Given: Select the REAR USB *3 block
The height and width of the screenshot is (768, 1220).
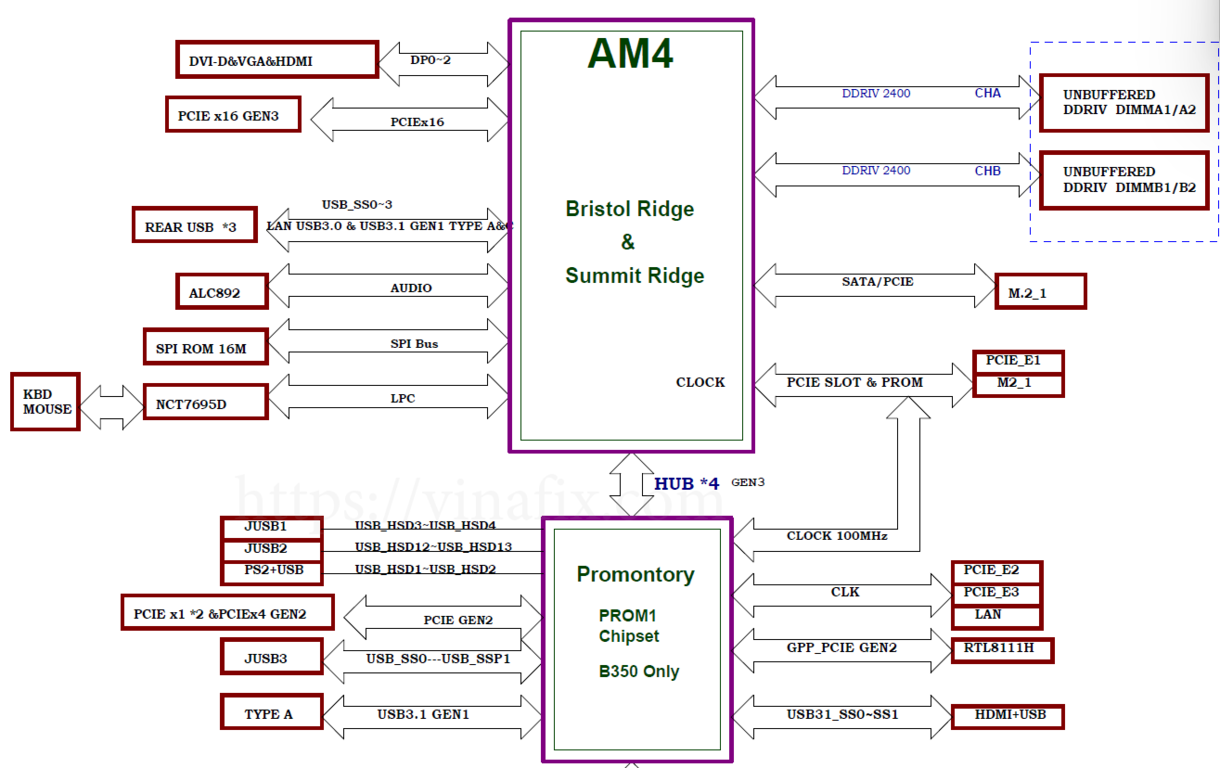Looking at the screenshot, I should click(194, 225).
